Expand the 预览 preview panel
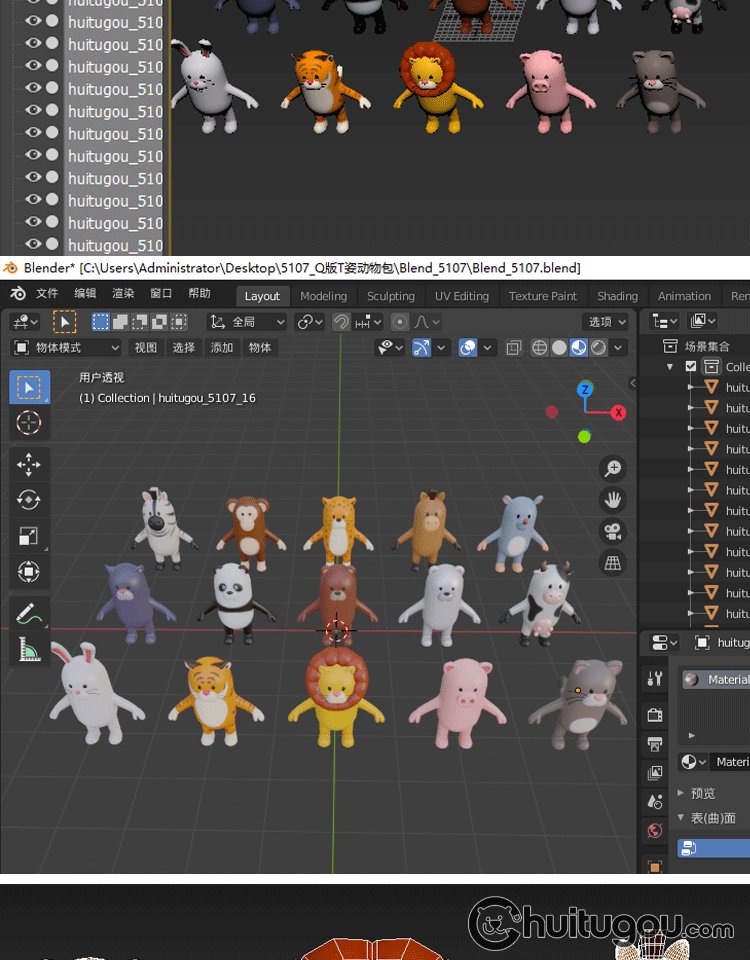The image size is (750, 960). (702, 793)
